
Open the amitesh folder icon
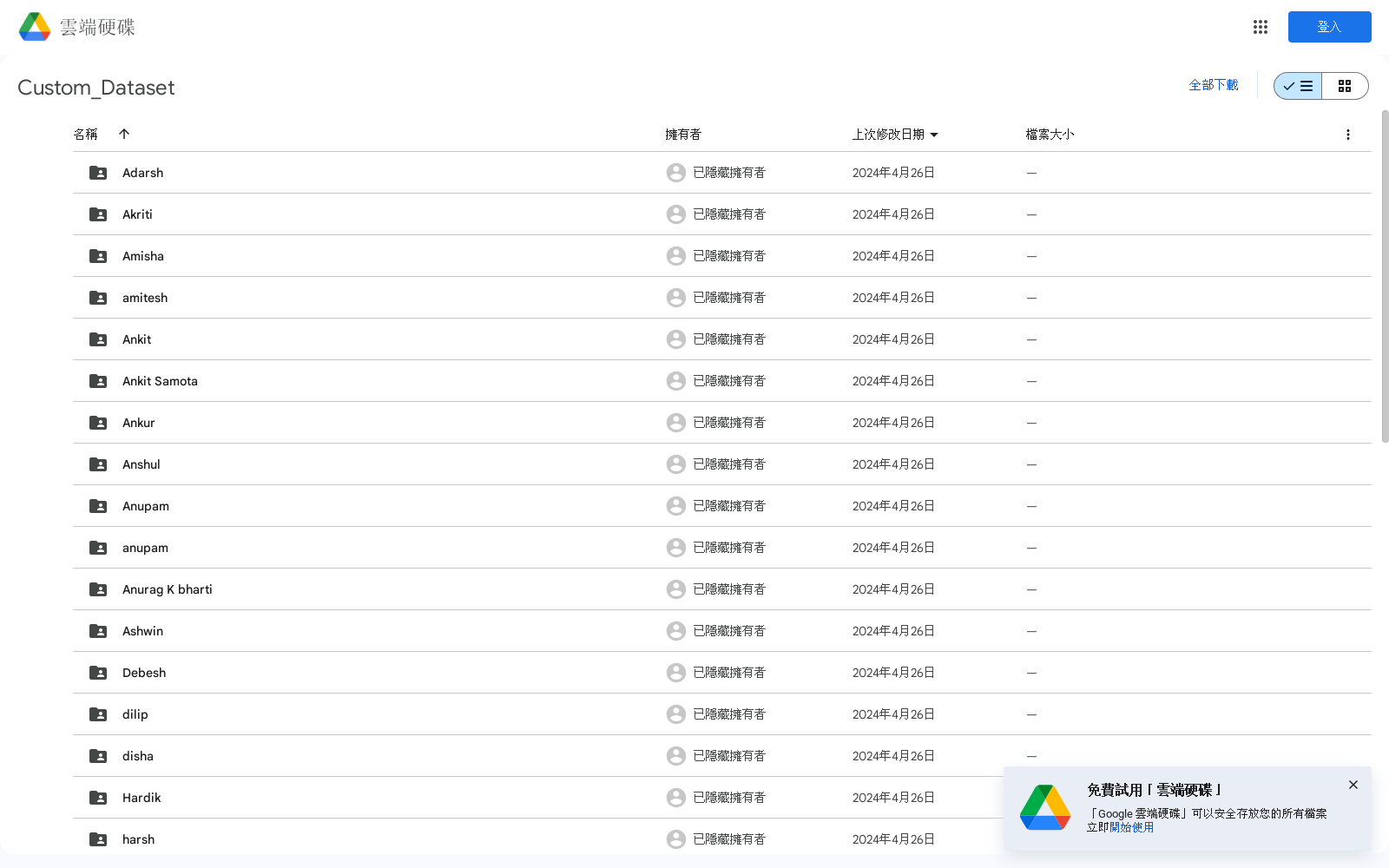click(x=98, y=298)
